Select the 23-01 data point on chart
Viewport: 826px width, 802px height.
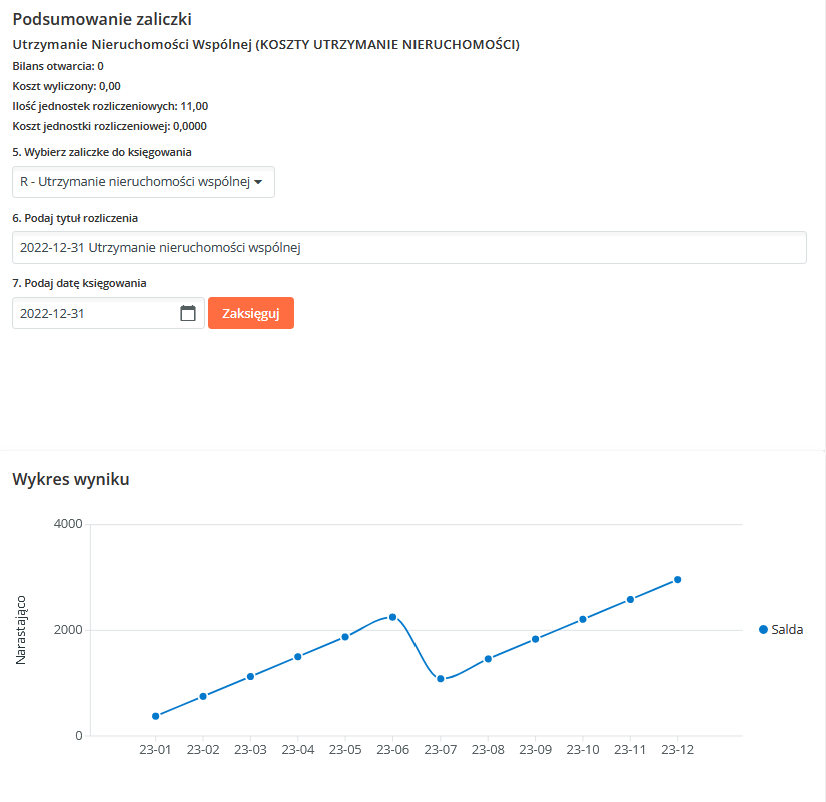point(156,716)
